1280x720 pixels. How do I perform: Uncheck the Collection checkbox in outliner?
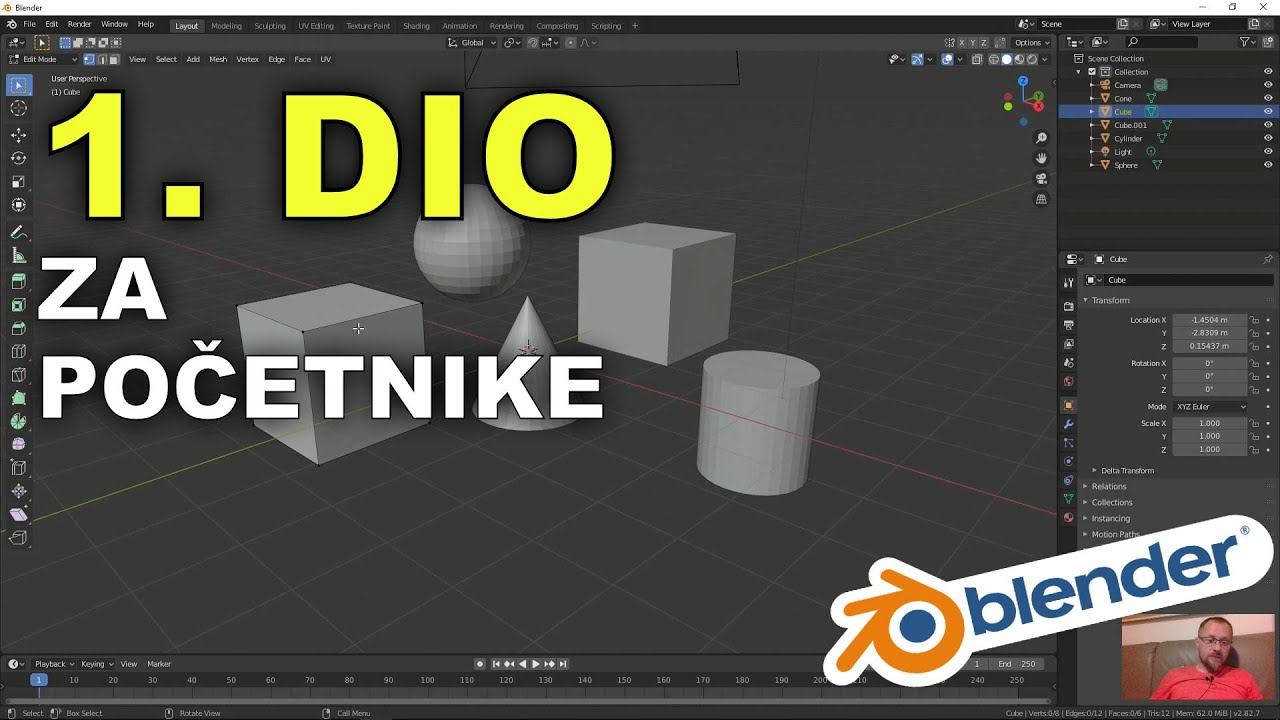(x=1092, y=72)
